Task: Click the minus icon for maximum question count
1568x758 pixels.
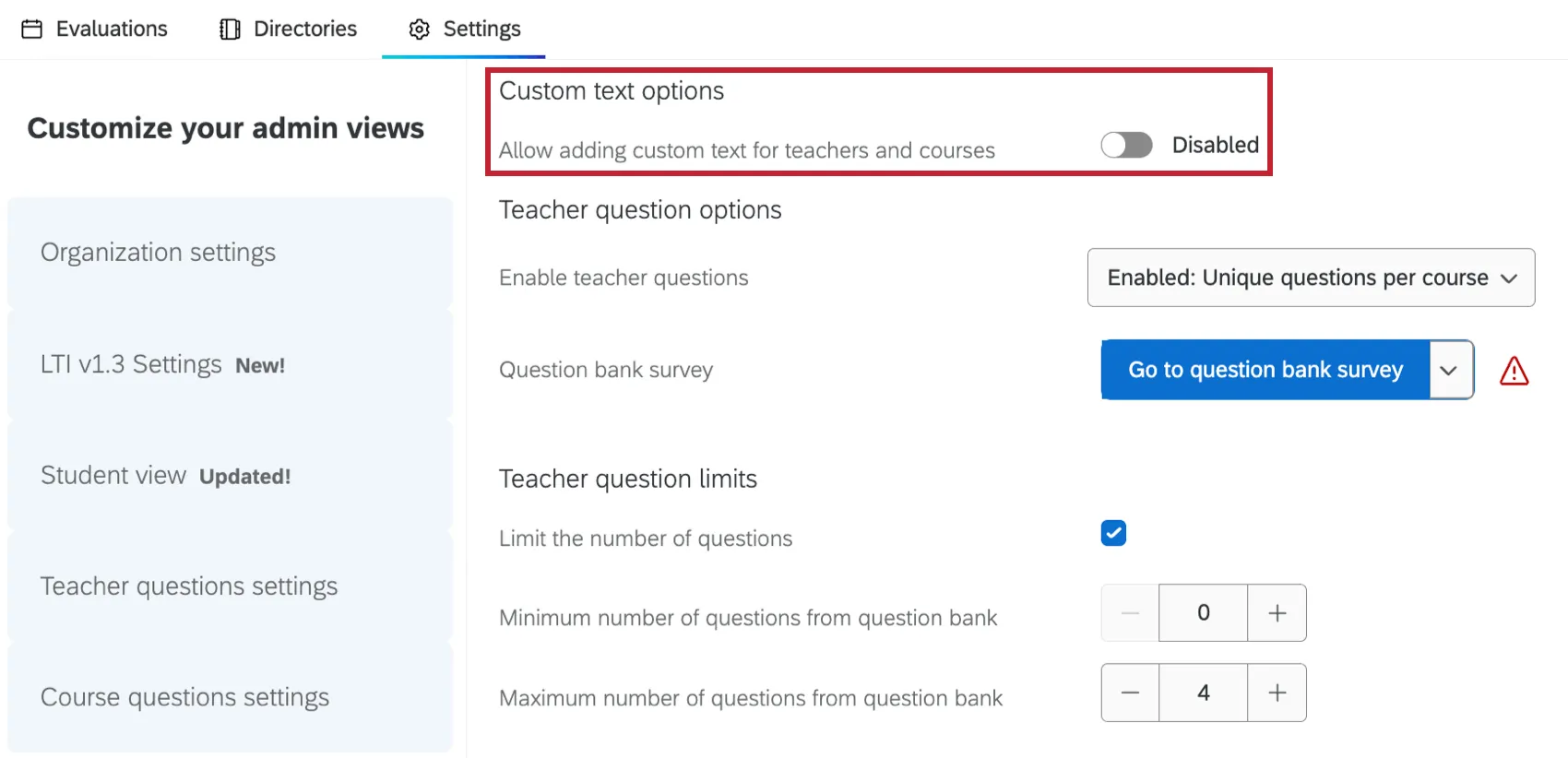Action: point(1130,693)
